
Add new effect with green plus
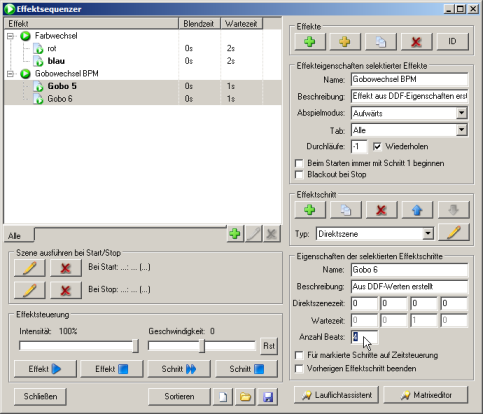point(310,42)
